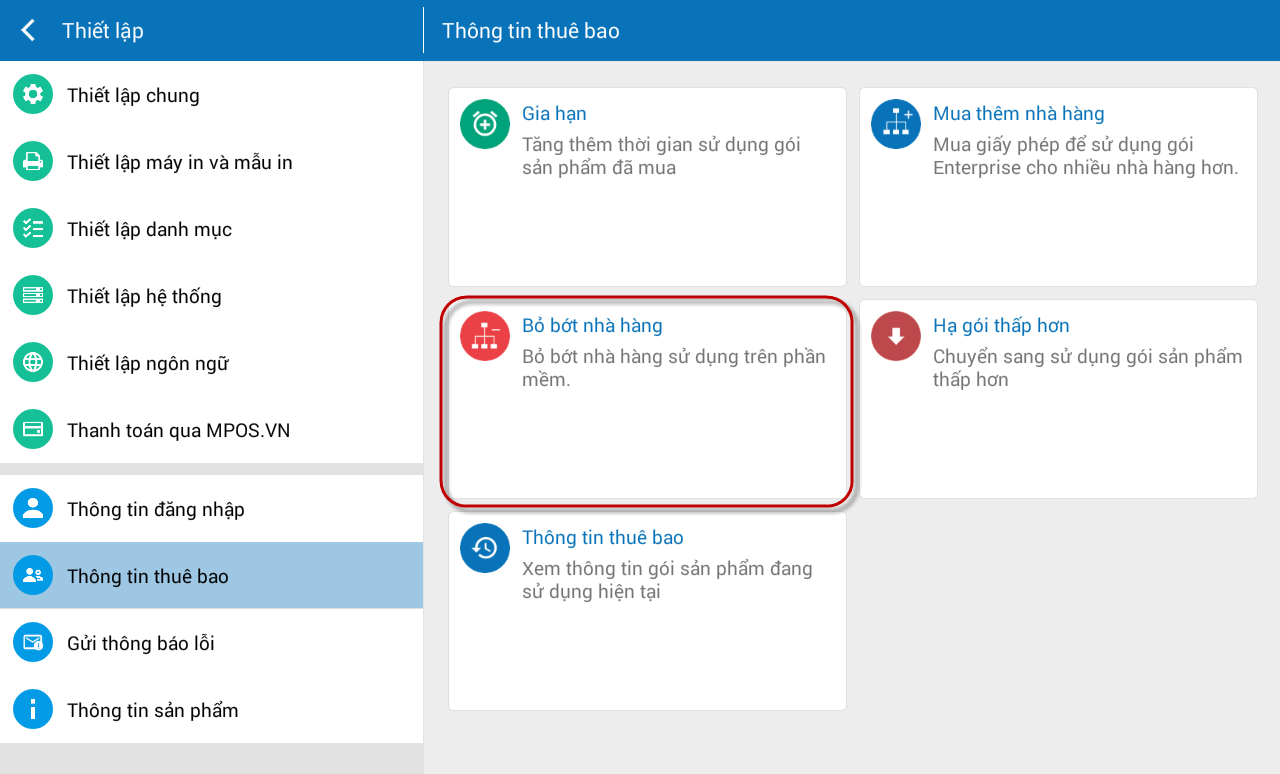
Task: Click the info icon for Thông tin sản phẩm
Action: pyautogui.click(x=33, y=710)
